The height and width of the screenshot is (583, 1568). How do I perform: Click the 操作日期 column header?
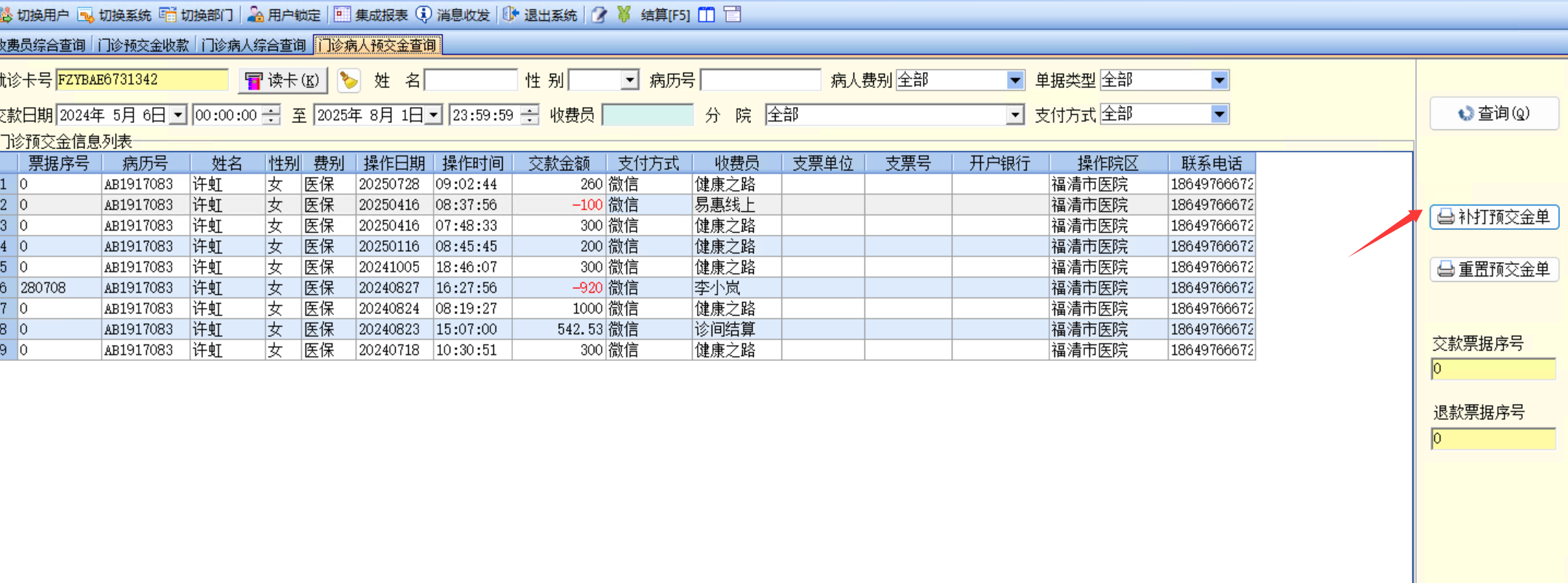[x=394, y=163]
